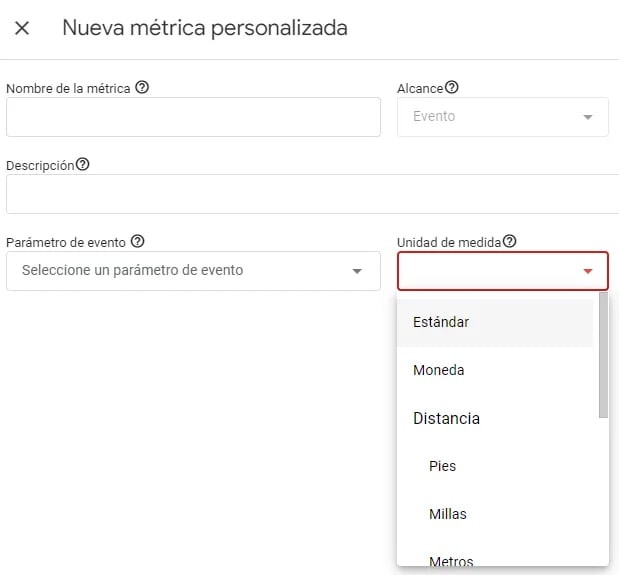Choose Millas under Distancia
This screenshot has height=575, width=619.
[495, 514]
